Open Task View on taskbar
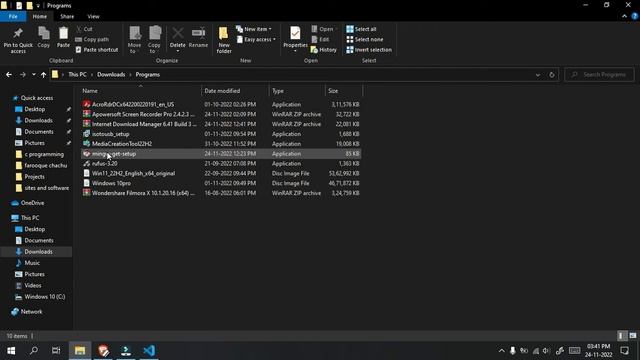Image resolution: width=640 pixels, height=360 pixels. pos(56,351)
